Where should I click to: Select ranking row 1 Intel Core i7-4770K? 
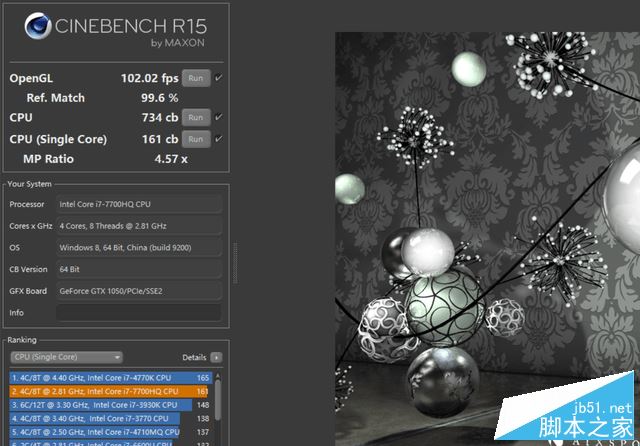[x=110, y=378]
